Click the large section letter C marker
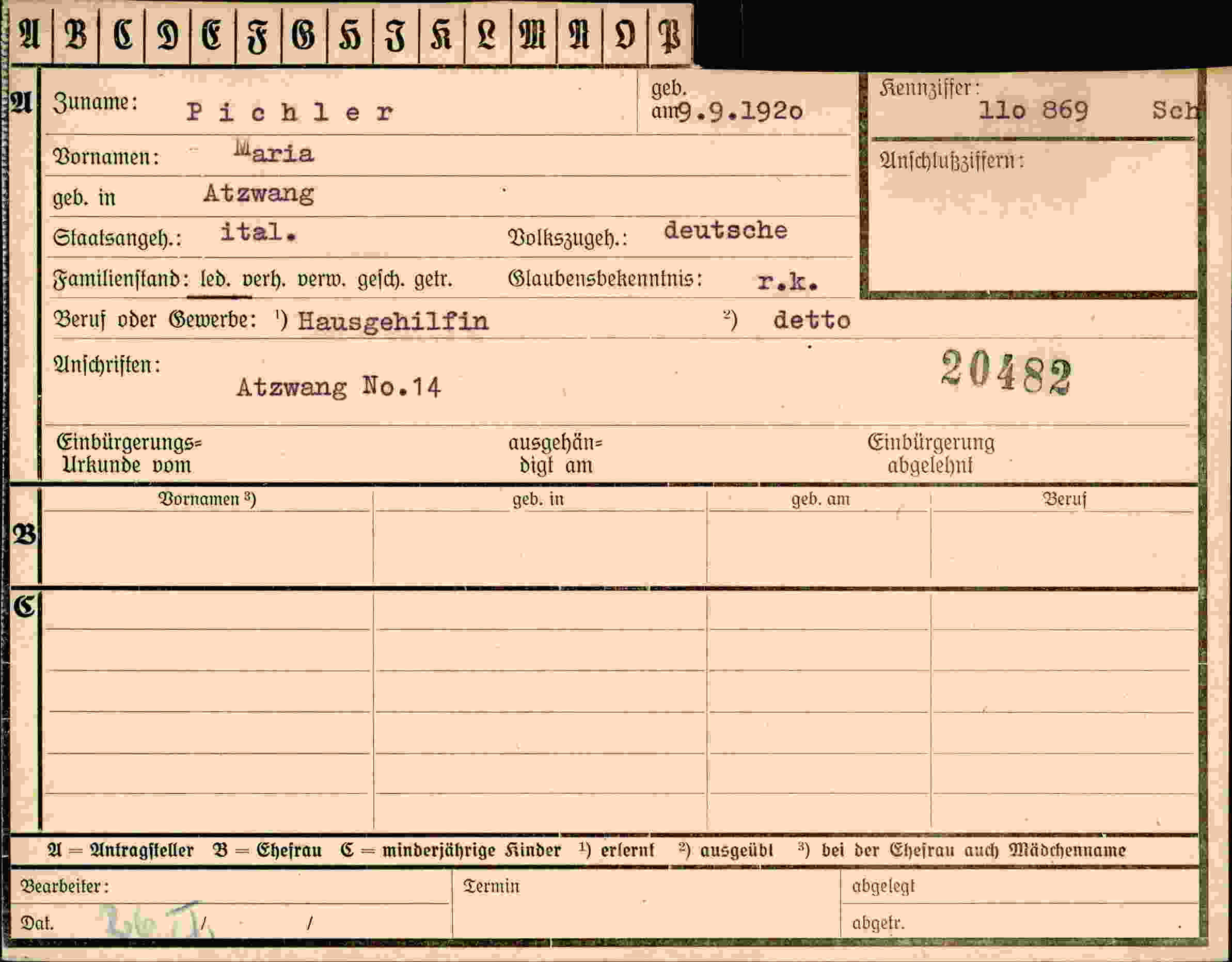The height and width of the screenshot is (962, 1232). [x=24, y=606]
